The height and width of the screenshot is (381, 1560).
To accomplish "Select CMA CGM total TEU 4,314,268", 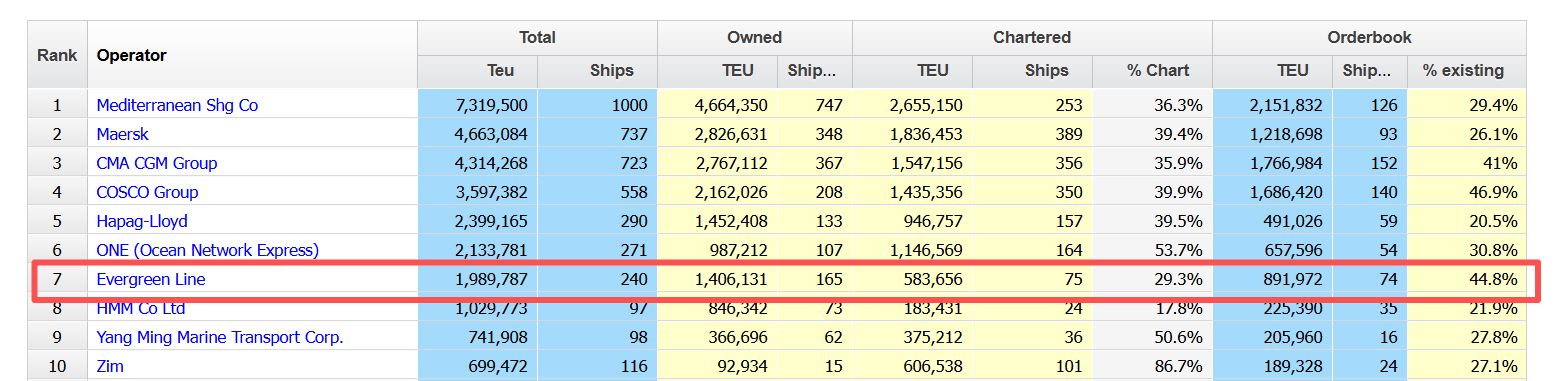I will 477,163.
